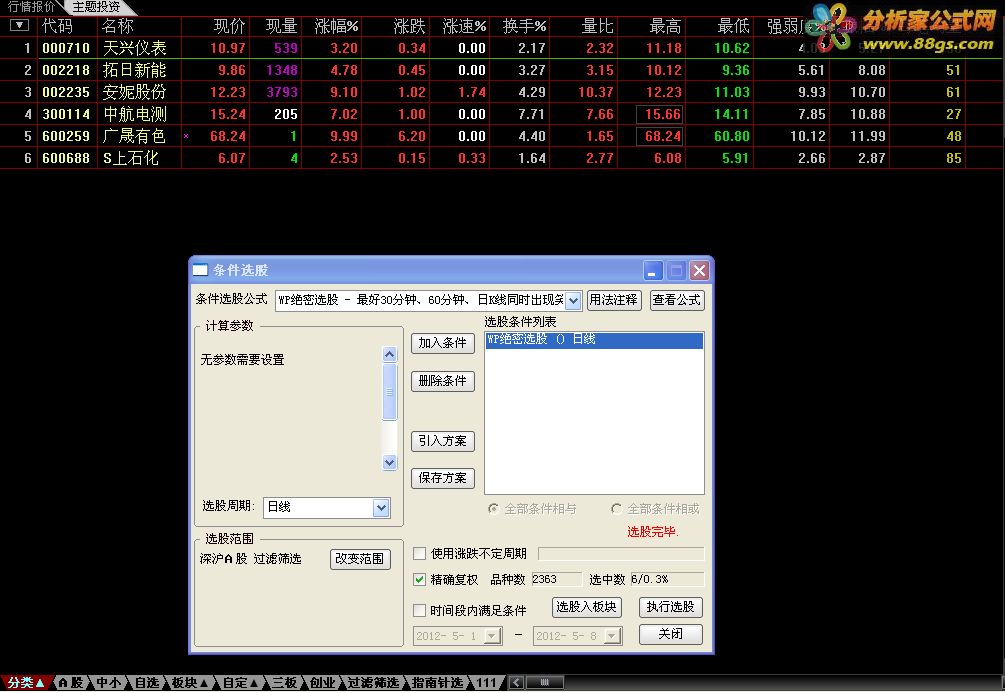Open the 指南针选 bottom tab
Image resolution: width=1005 pixels, height=693 pixels.
(437, 683)
